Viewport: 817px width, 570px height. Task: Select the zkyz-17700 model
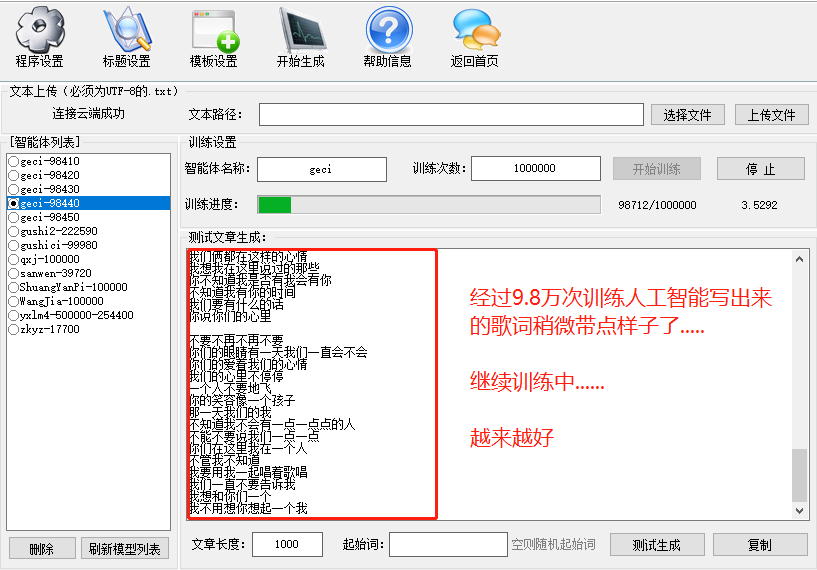[x=14, y=329]
